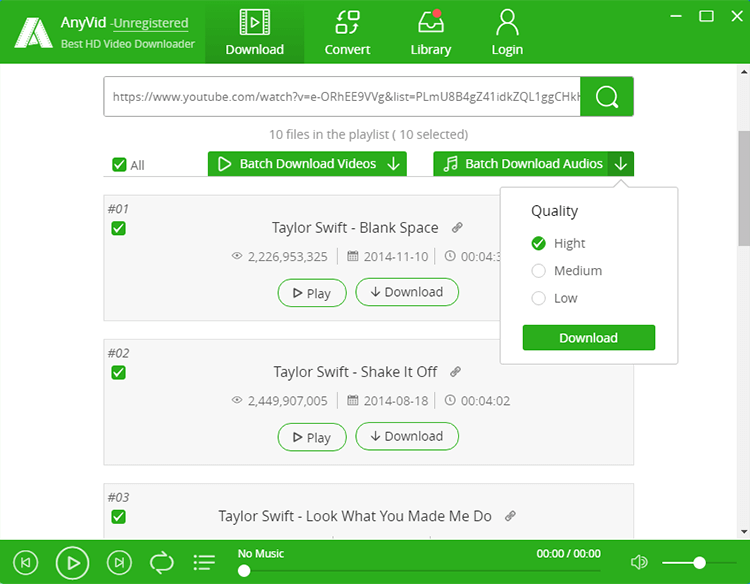Copy link icon next to Shake It Off
Screen dimensions: 750x584
(455, 372)
